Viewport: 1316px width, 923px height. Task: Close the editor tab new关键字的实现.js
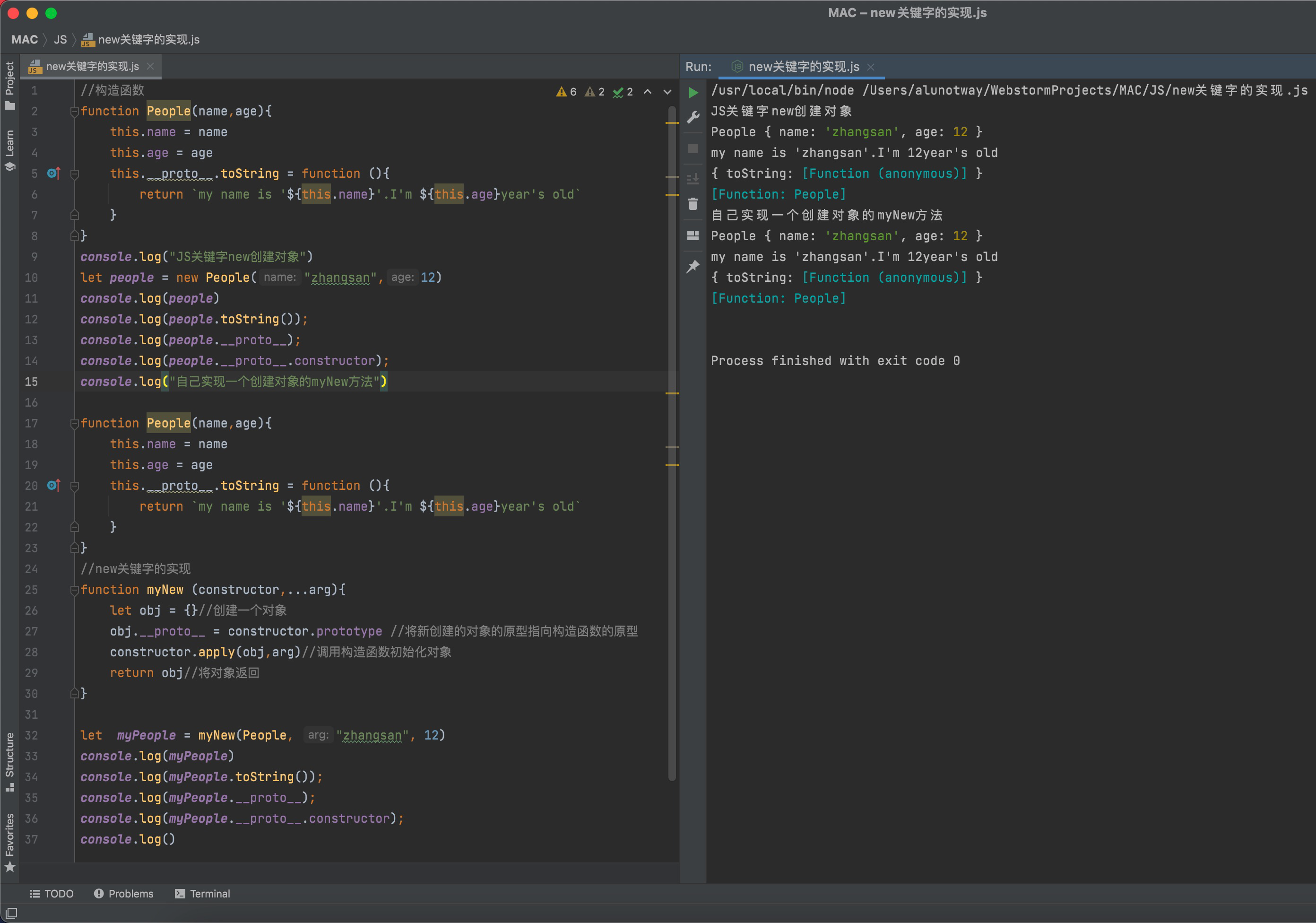[150, 67]
